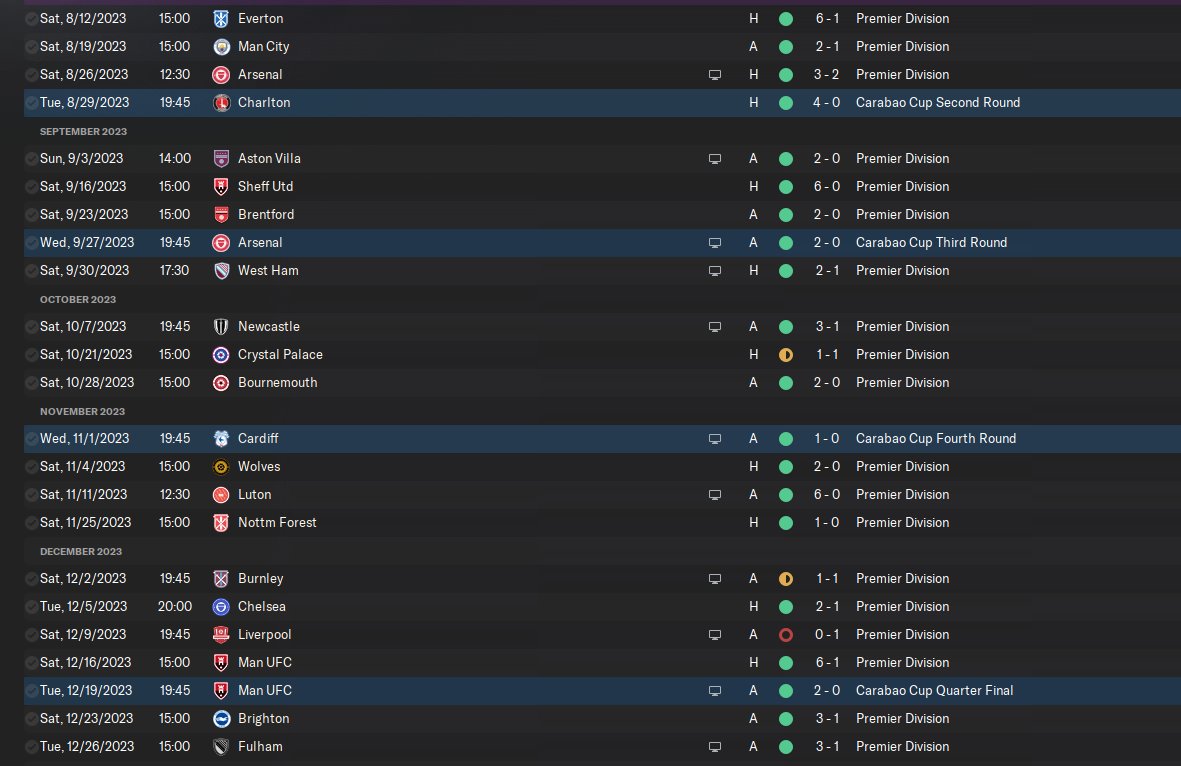Image resolution: width=1181 pixels, height=766 pixels.
Task: Click the Everton club badge
Action: (x=221, y=19)
